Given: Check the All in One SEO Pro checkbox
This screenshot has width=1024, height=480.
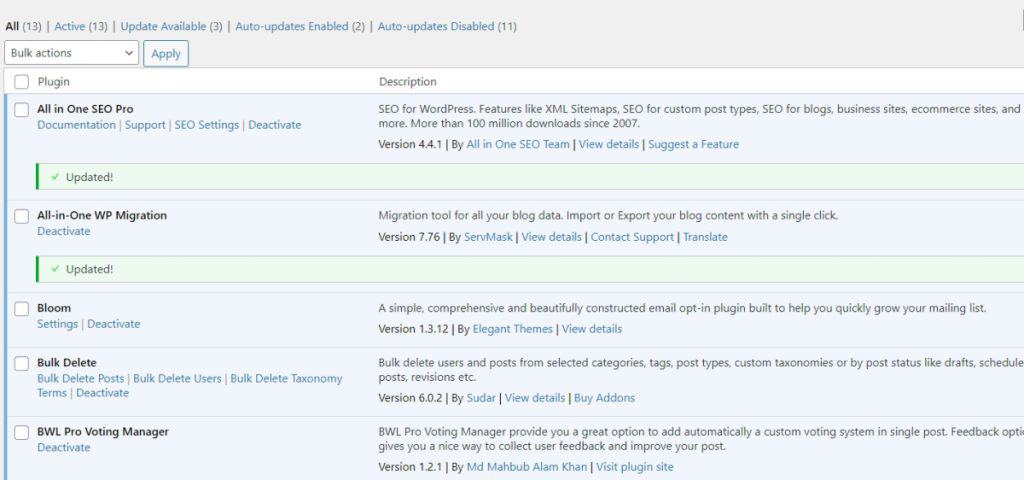Looking at the screenshot, I should point(22,109).
